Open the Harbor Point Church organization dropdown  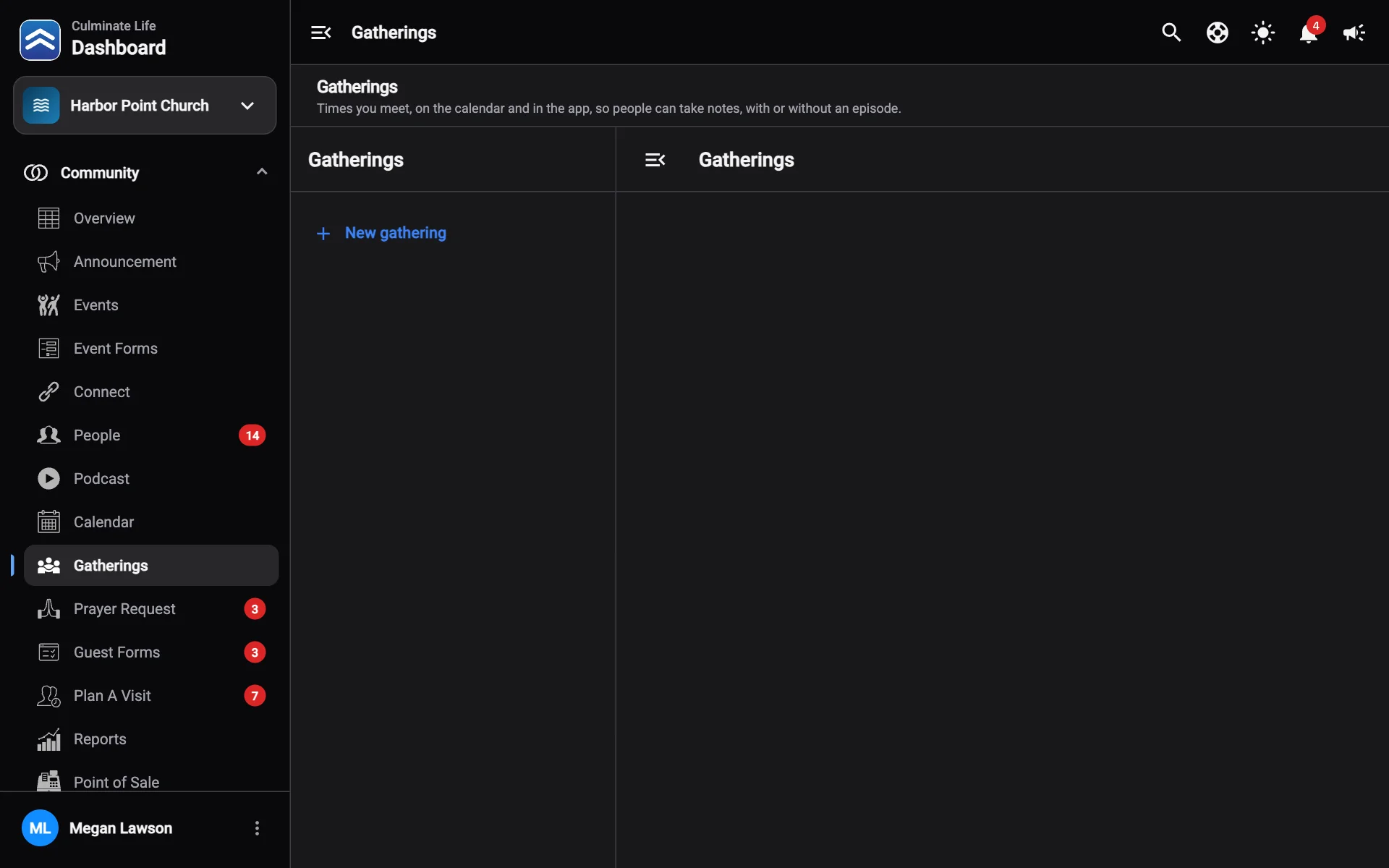coord(145,106)
